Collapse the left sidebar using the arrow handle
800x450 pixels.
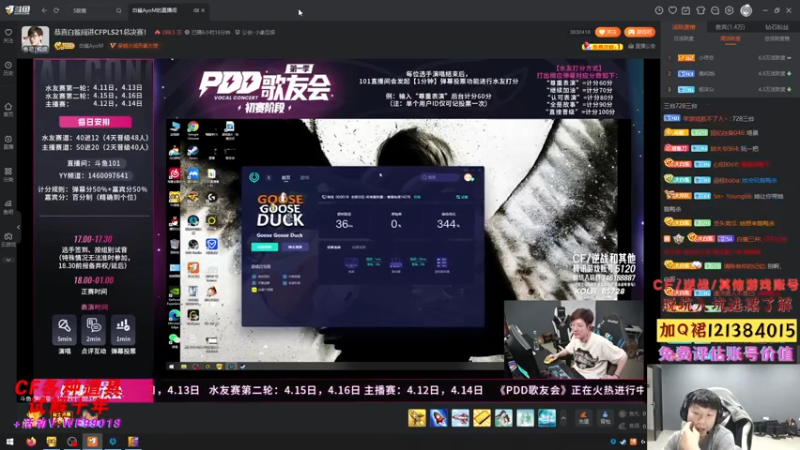pyautogui.click(x=18, y=227)
